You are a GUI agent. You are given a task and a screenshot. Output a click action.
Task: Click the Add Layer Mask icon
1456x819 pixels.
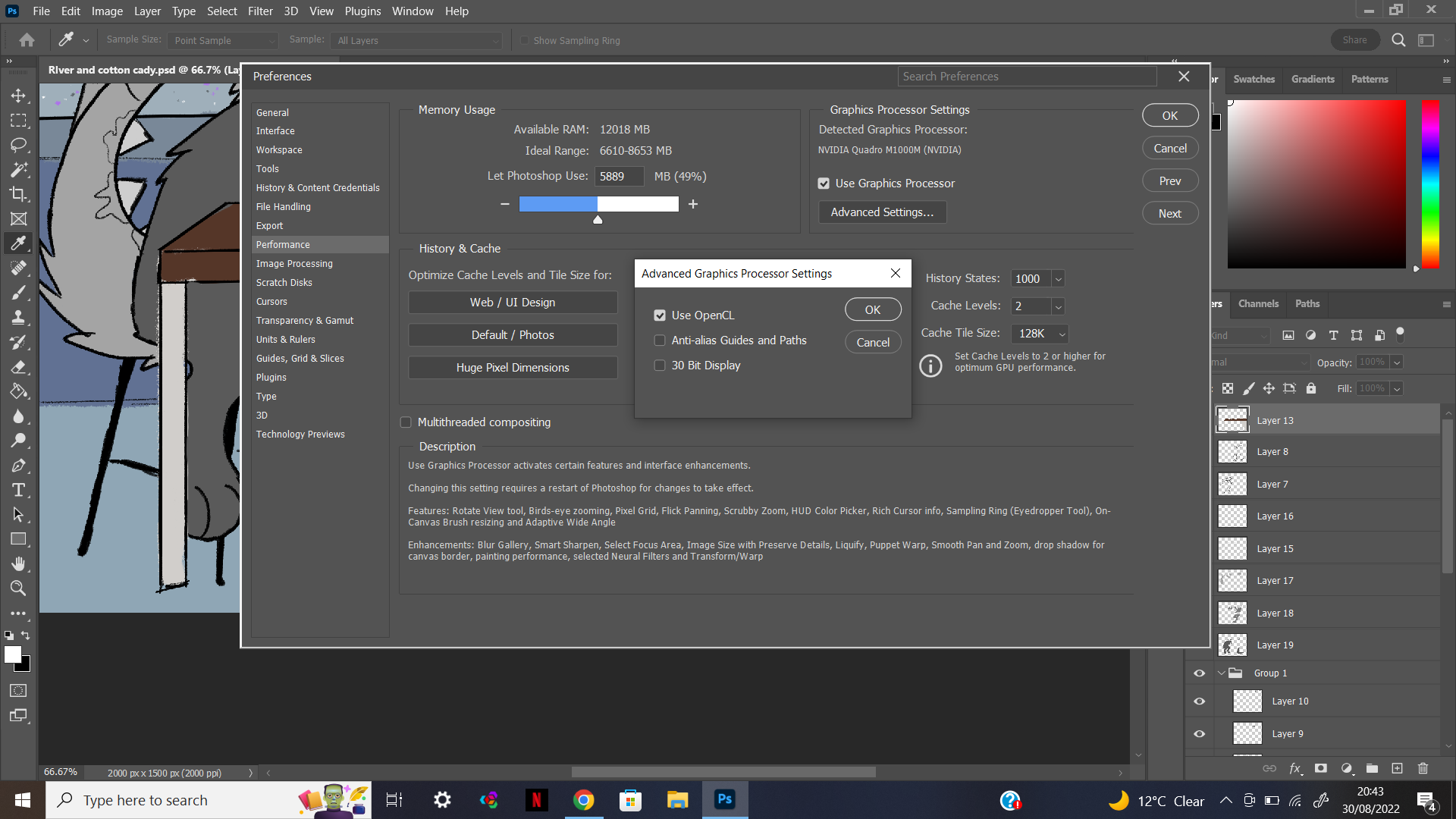(x=1321, y=768)
